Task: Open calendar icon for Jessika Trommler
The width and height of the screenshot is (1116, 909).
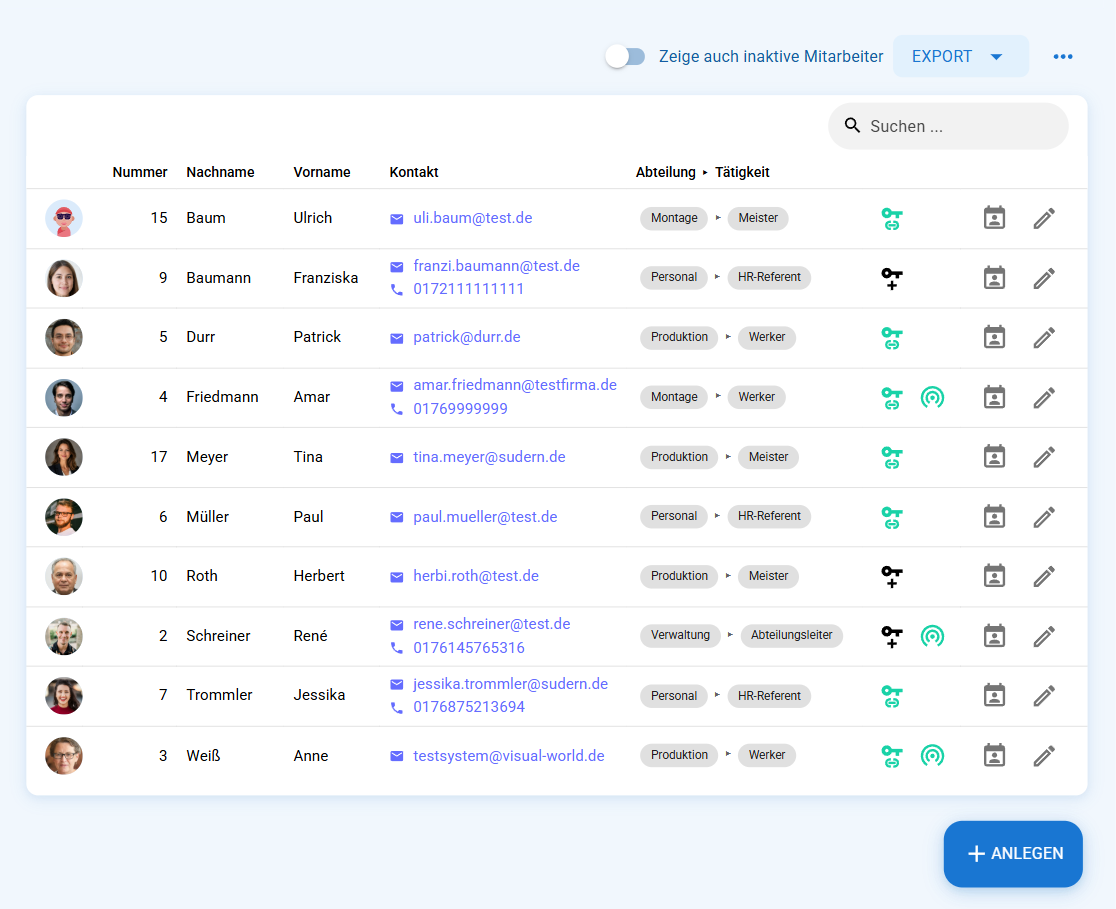Action: 994,695
